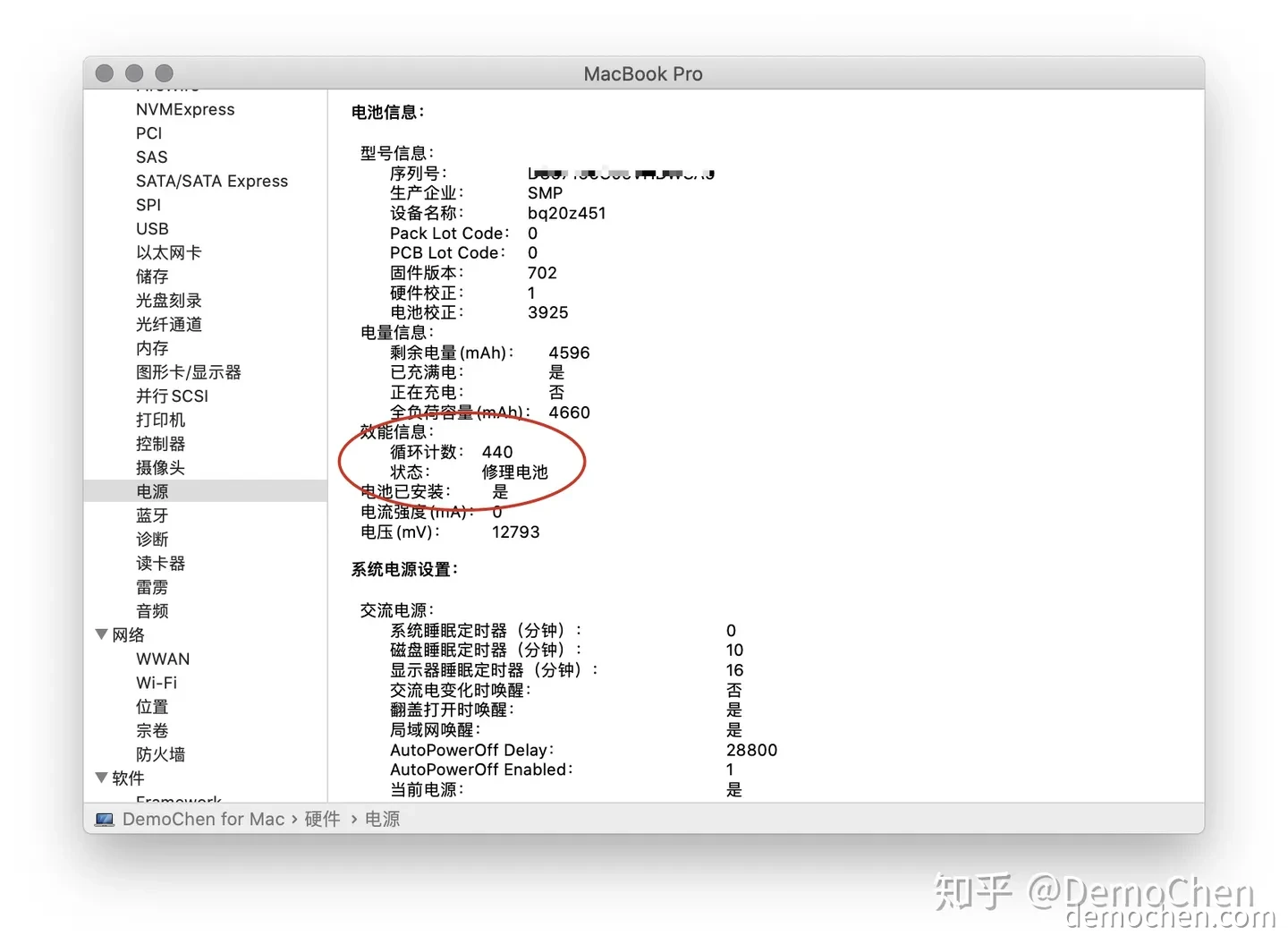Click DemoChen for Mac in path bar
1288x944 pixels.
[x=203, y=820]
